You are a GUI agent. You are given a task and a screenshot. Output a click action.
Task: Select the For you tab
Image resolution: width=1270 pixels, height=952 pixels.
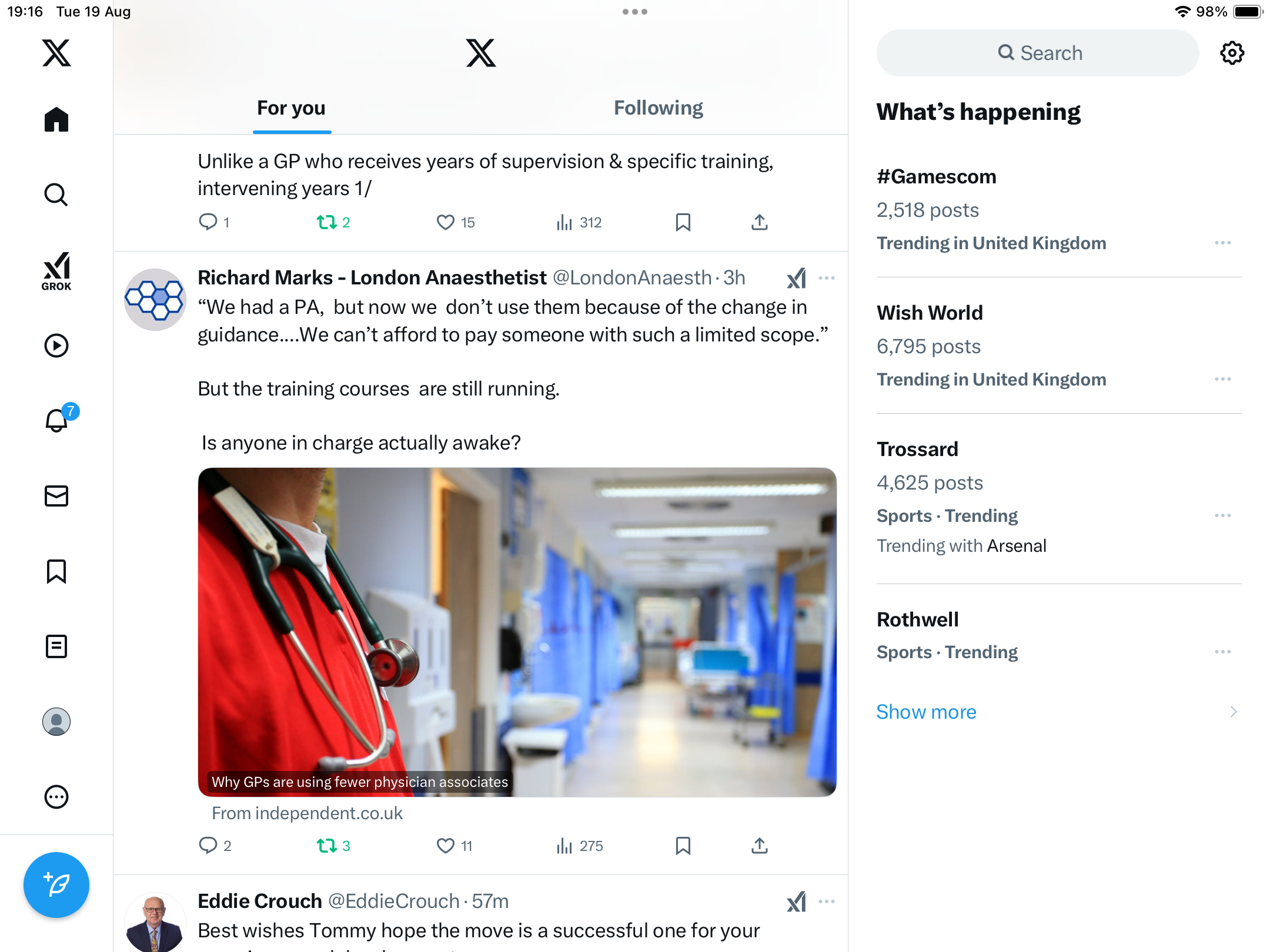(292, 108)
